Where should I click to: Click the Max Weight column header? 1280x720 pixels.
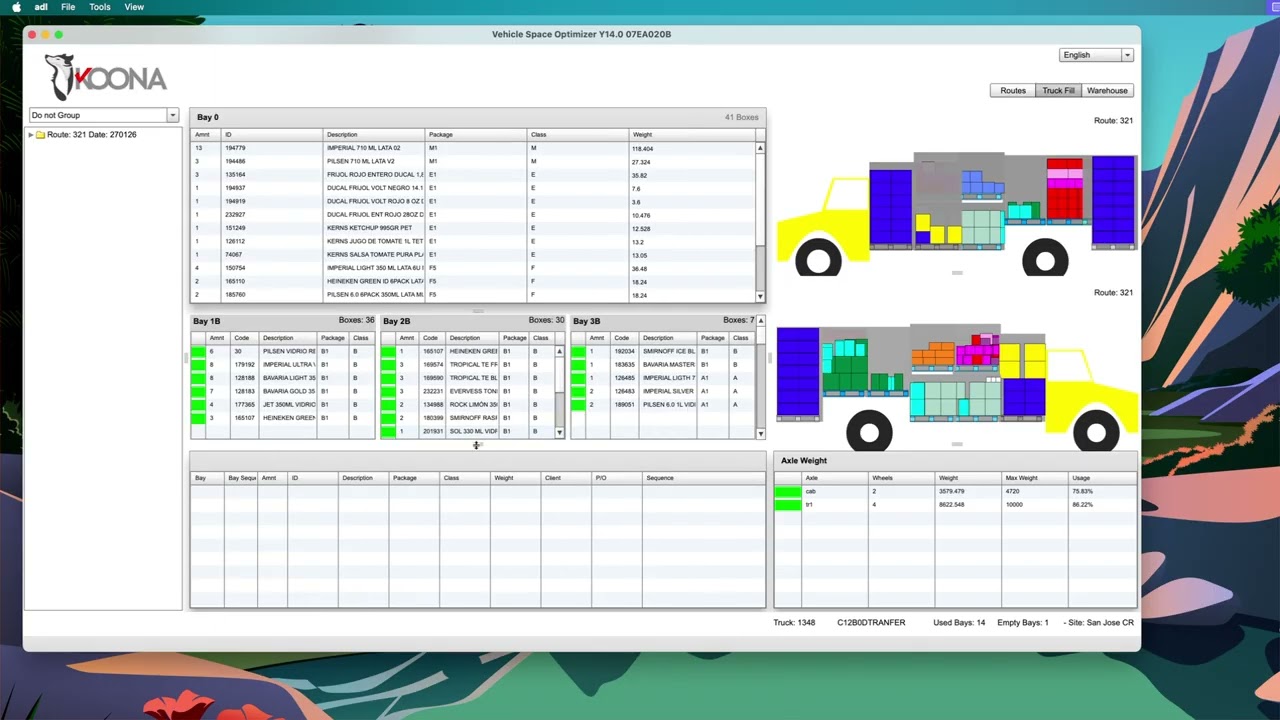coord(1035,478)
